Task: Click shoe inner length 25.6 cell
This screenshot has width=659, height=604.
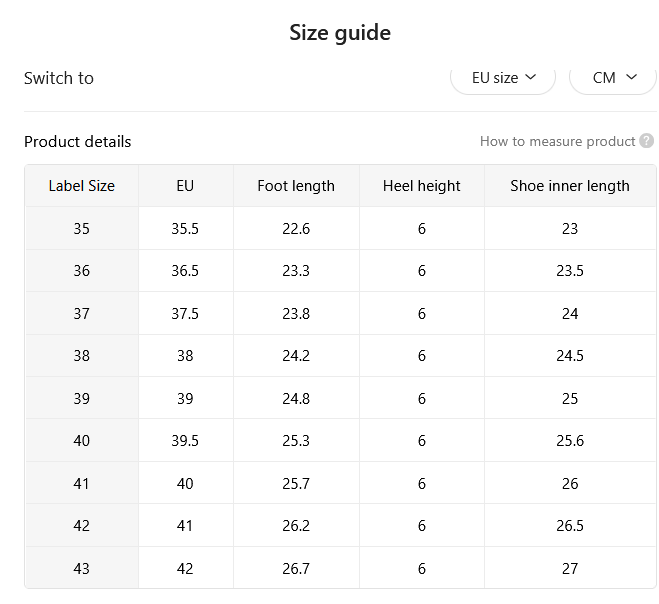Action: coord(570,440)
